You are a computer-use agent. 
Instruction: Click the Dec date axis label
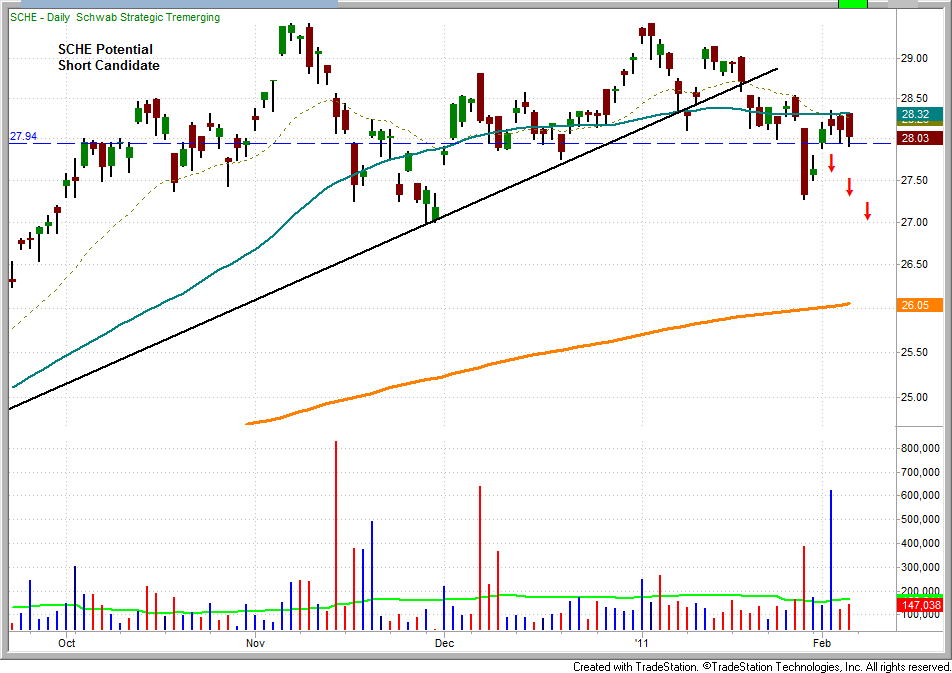[444, 643]
